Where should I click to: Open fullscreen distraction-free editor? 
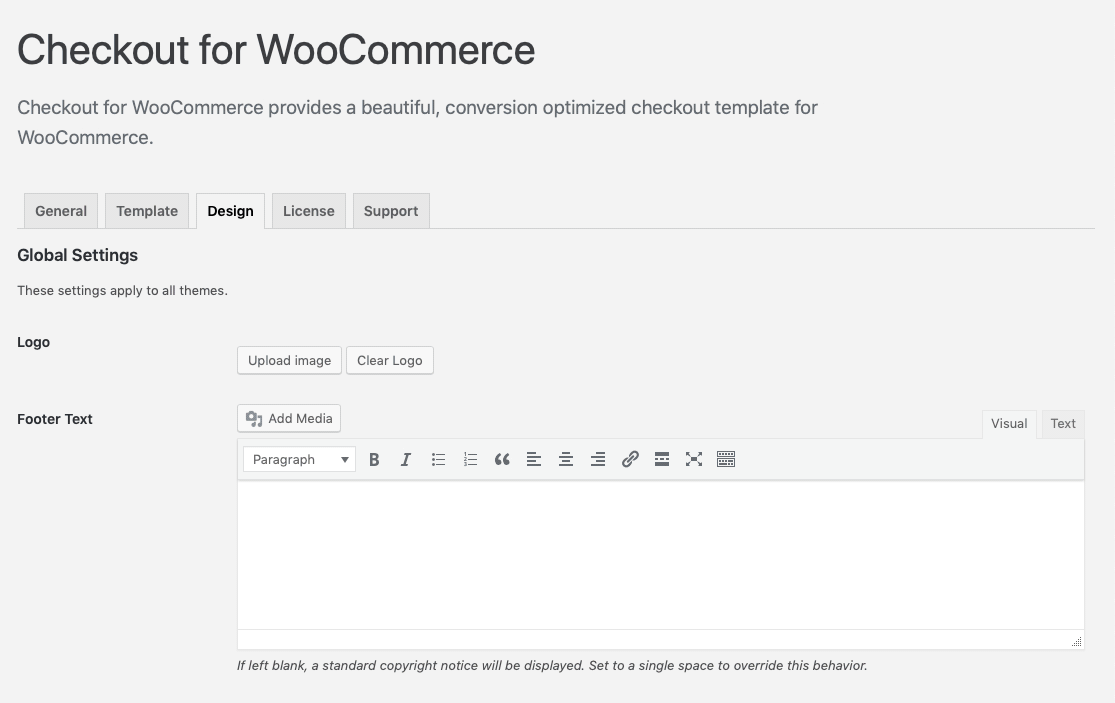(x=694, y=460)
